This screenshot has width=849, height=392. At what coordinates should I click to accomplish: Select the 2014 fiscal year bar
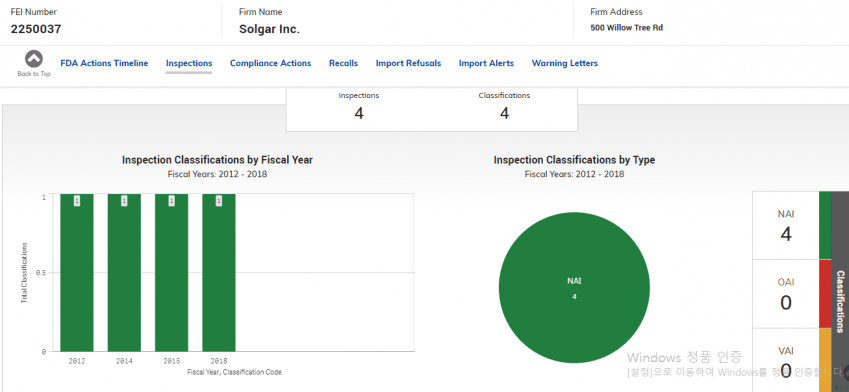[x=124, y=272]
